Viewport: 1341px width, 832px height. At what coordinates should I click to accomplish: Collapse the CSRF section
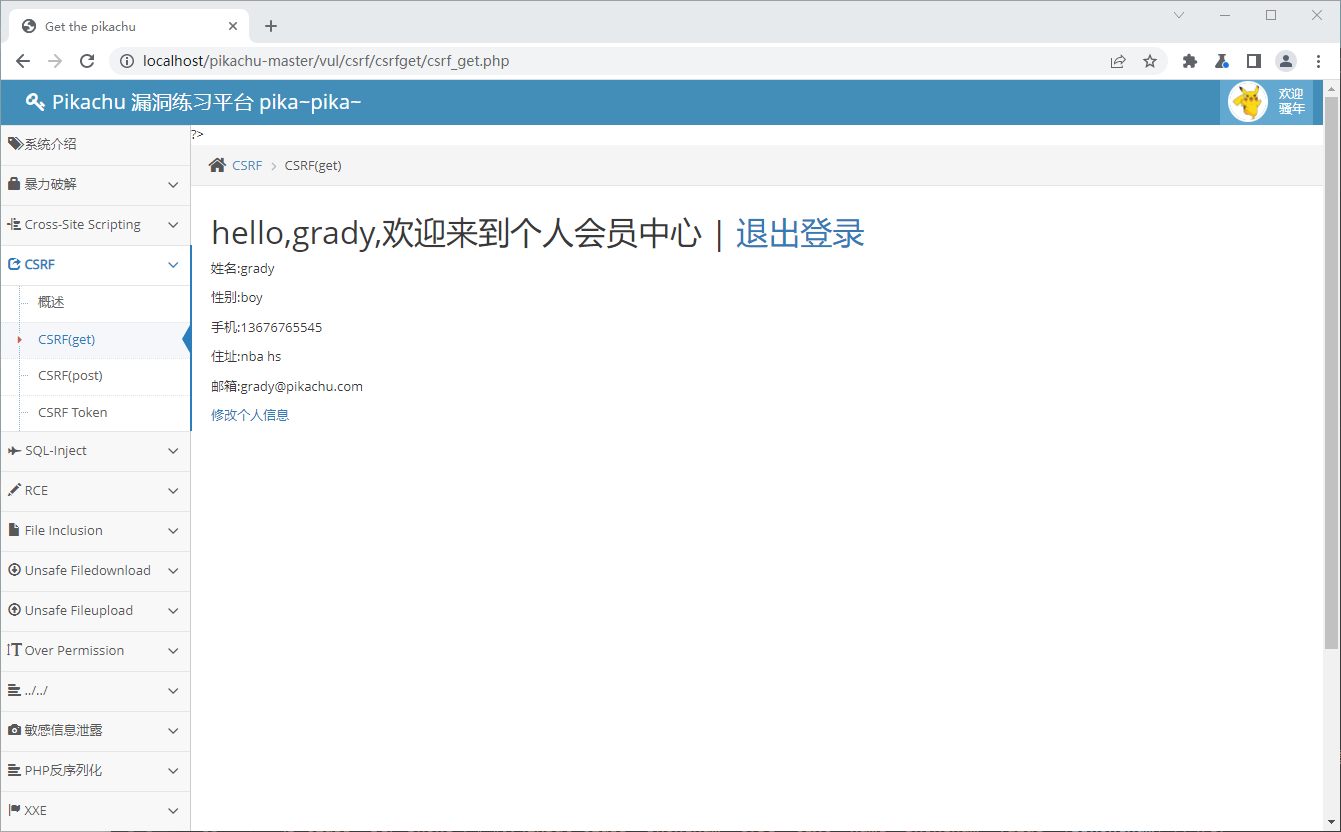(x=95, y=264)
